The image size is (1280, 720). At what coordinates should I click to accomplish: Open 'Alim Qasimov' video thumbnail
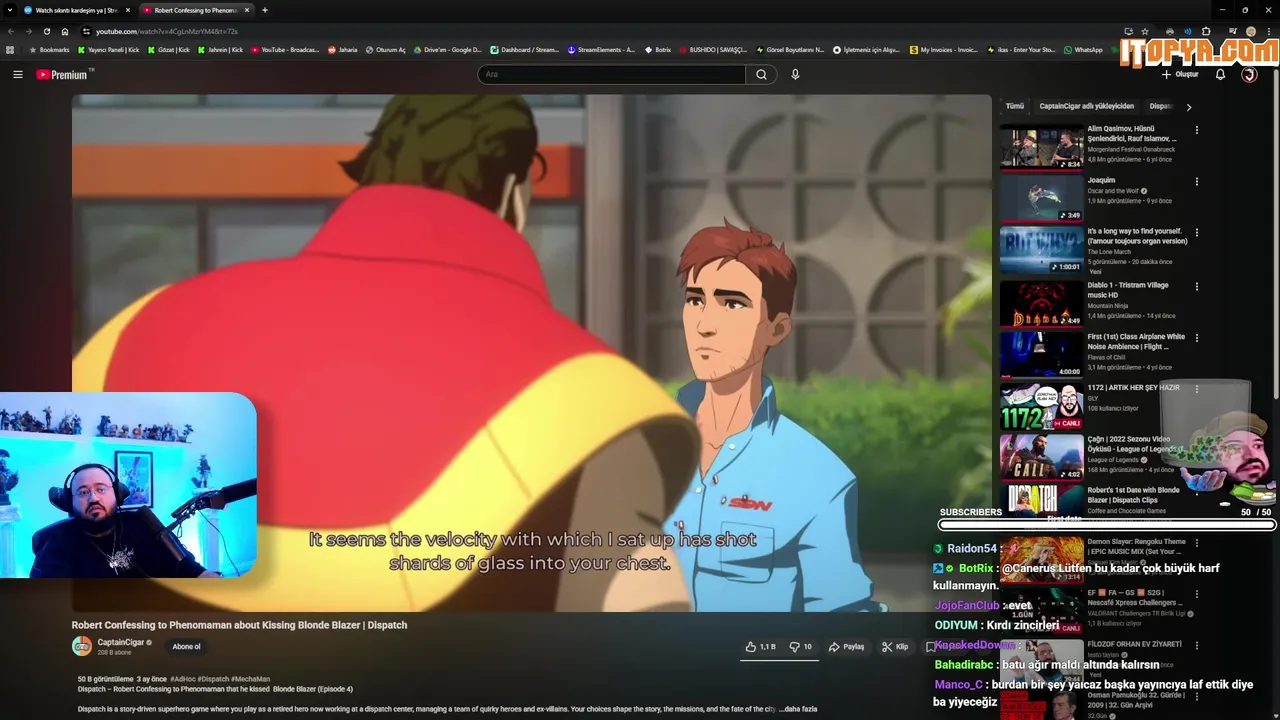[1042, 146]
